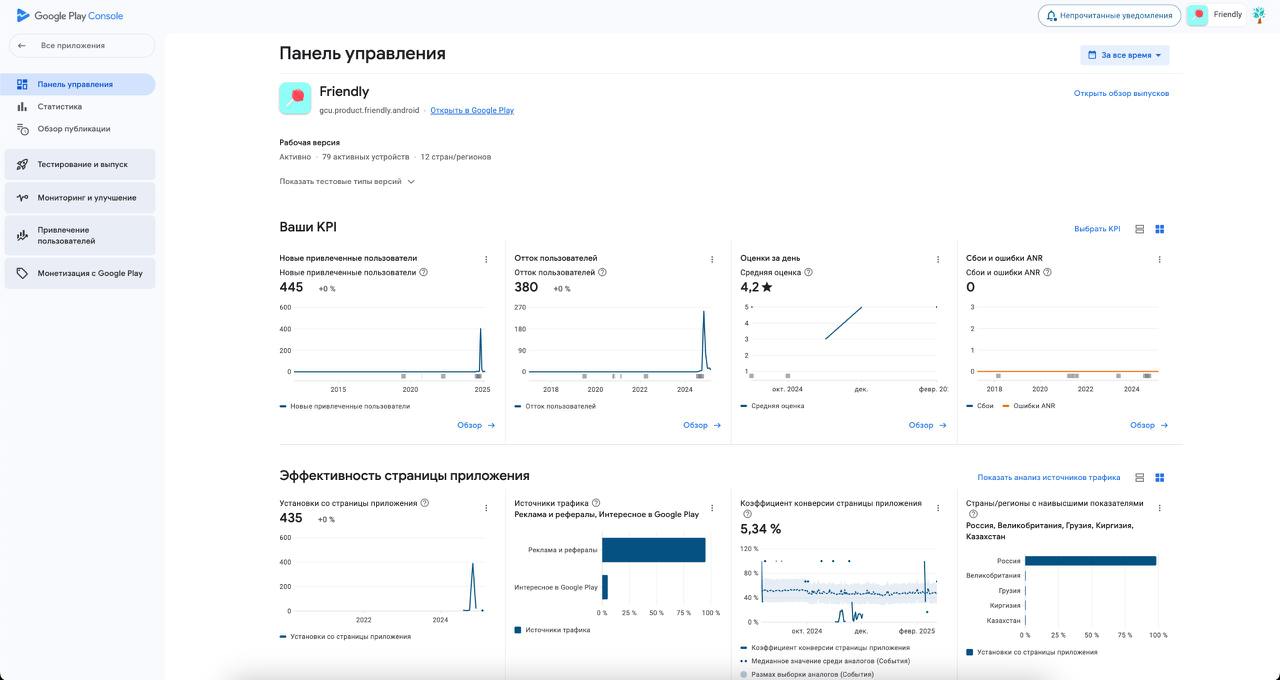The height and width of the screenshot is (680, 1280).
Task: Click the Статистика bar-chart icon in sidebar
Action: click(x=20, y=106)
